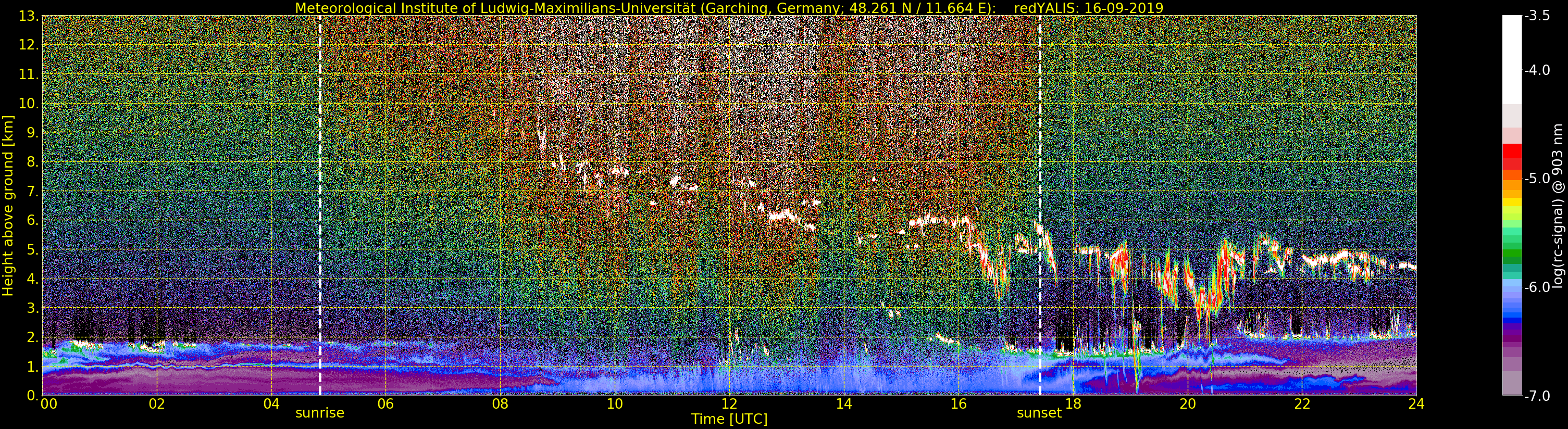Click the '8.' height tick label

33,162
